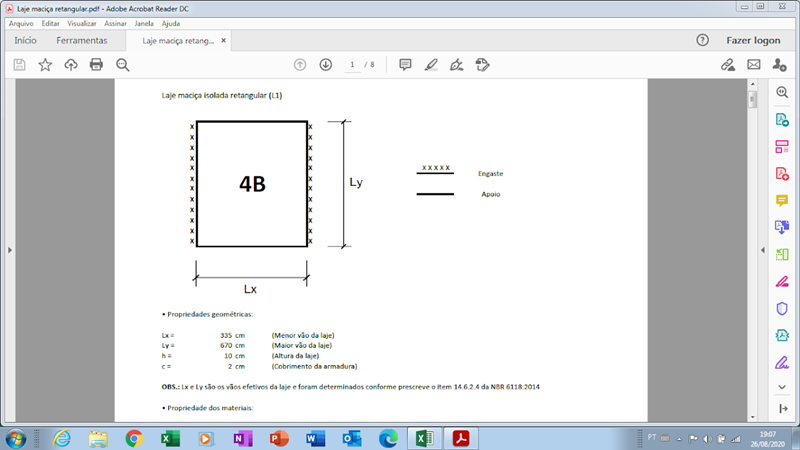Send file by email envelope icon
Image resolution: width=800 pixels, height=450 pixels.
(x=754, y=65)
